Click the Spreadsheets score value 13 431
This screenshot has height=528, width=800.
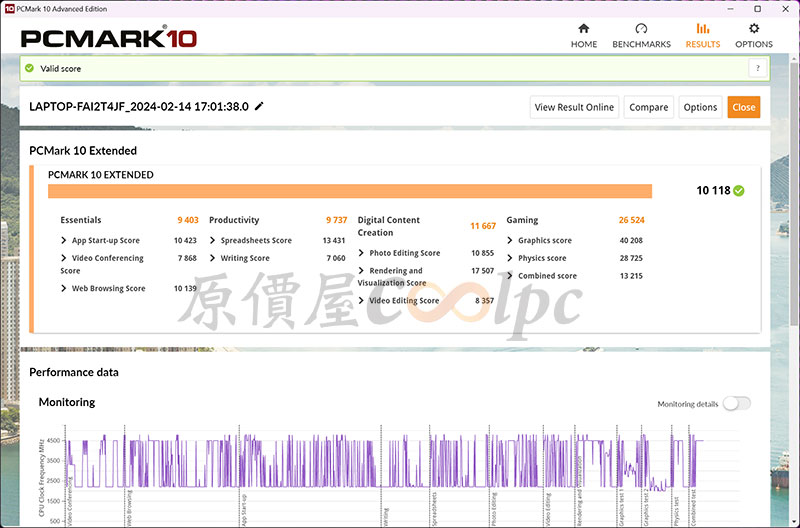[334, 240]
